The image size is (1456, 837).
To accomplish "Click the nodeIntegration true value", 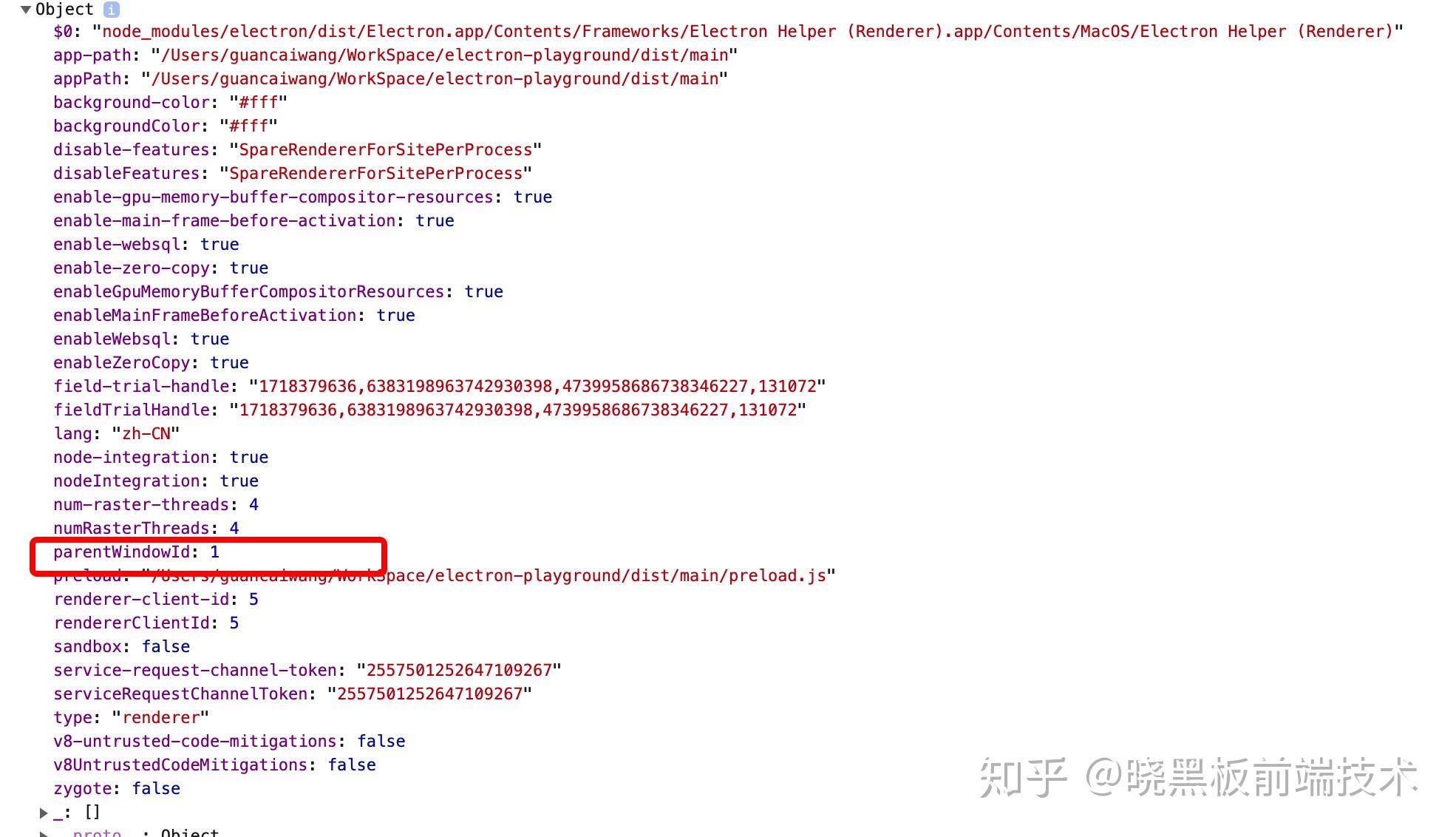I will (239, 481).
